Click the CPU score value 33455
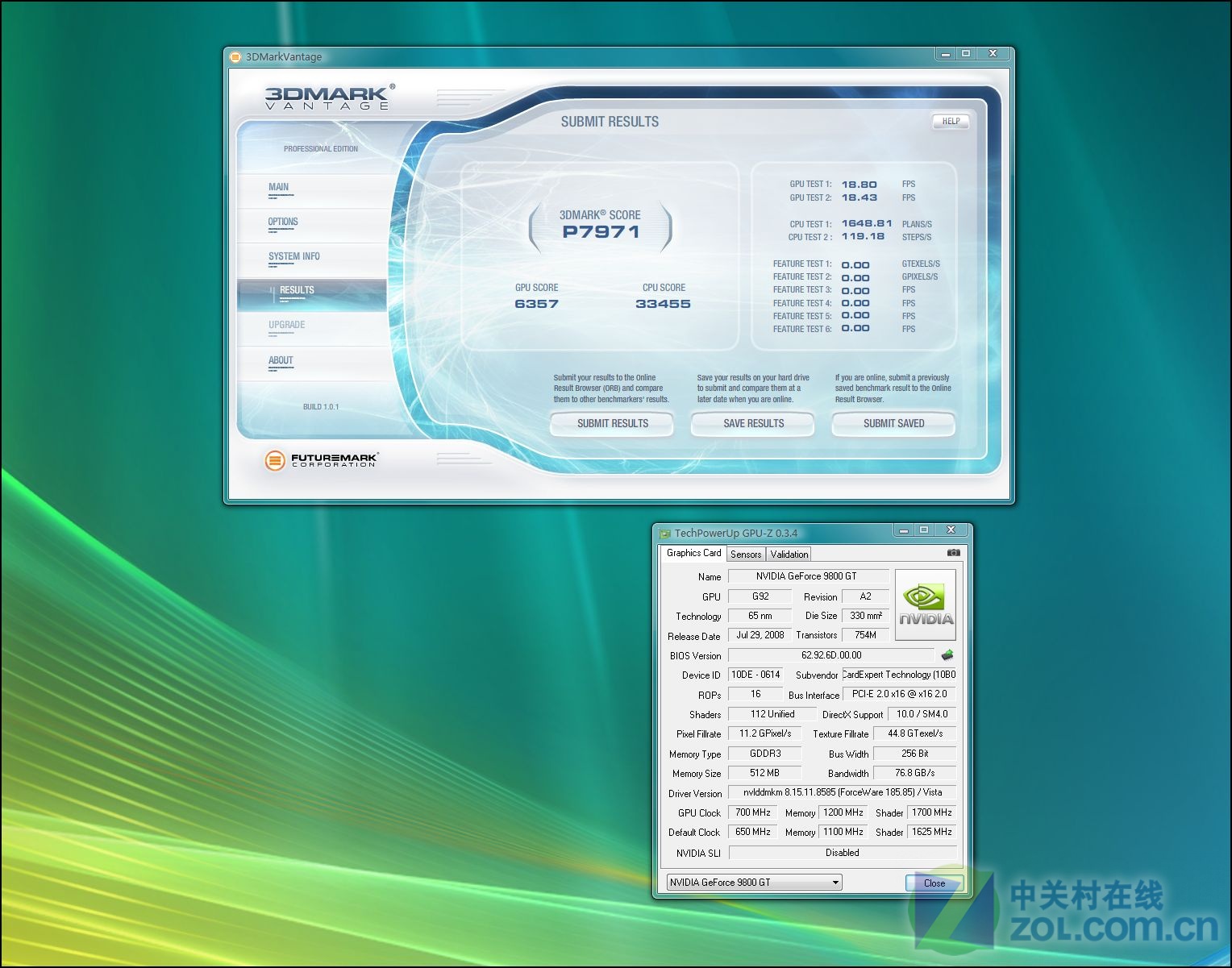This screenshot has height=968, width=1232. tap(663, 304)
